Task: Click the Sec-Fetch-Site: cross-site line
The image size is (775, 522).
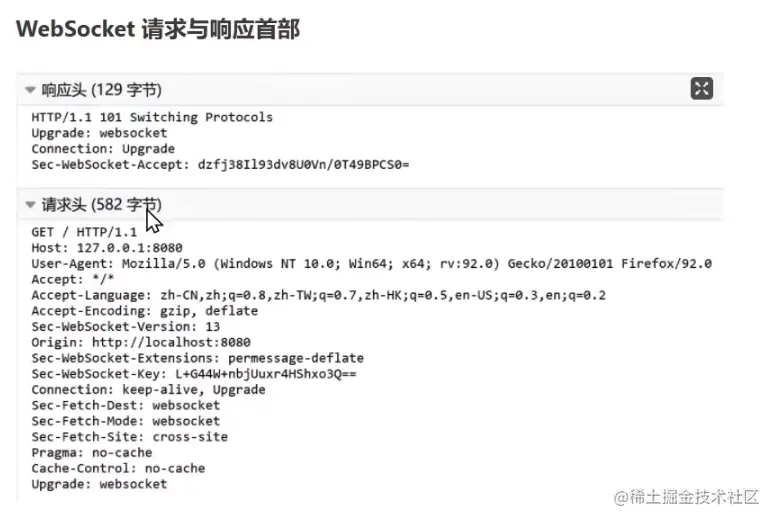Action: (129, 436)
